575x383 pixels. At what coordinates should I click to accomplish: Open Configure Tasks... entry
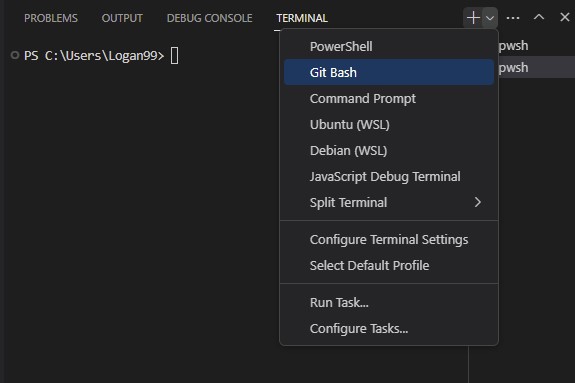coord(389,329)
